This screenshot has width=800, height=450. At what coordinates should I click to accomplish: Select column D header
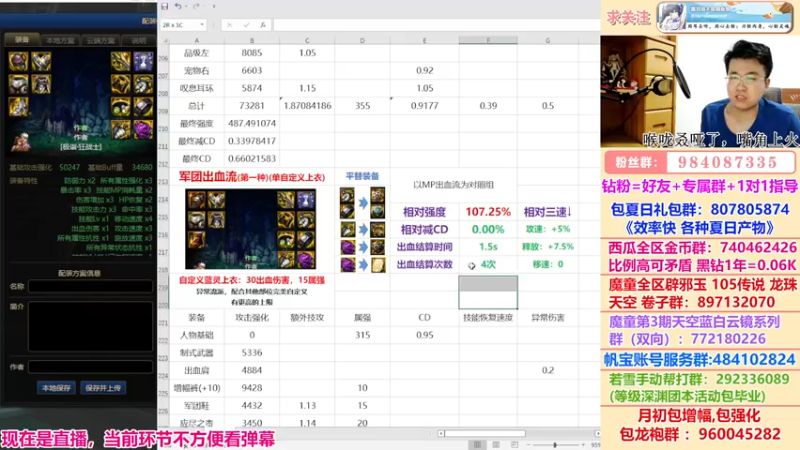click(x=362, y=40)
